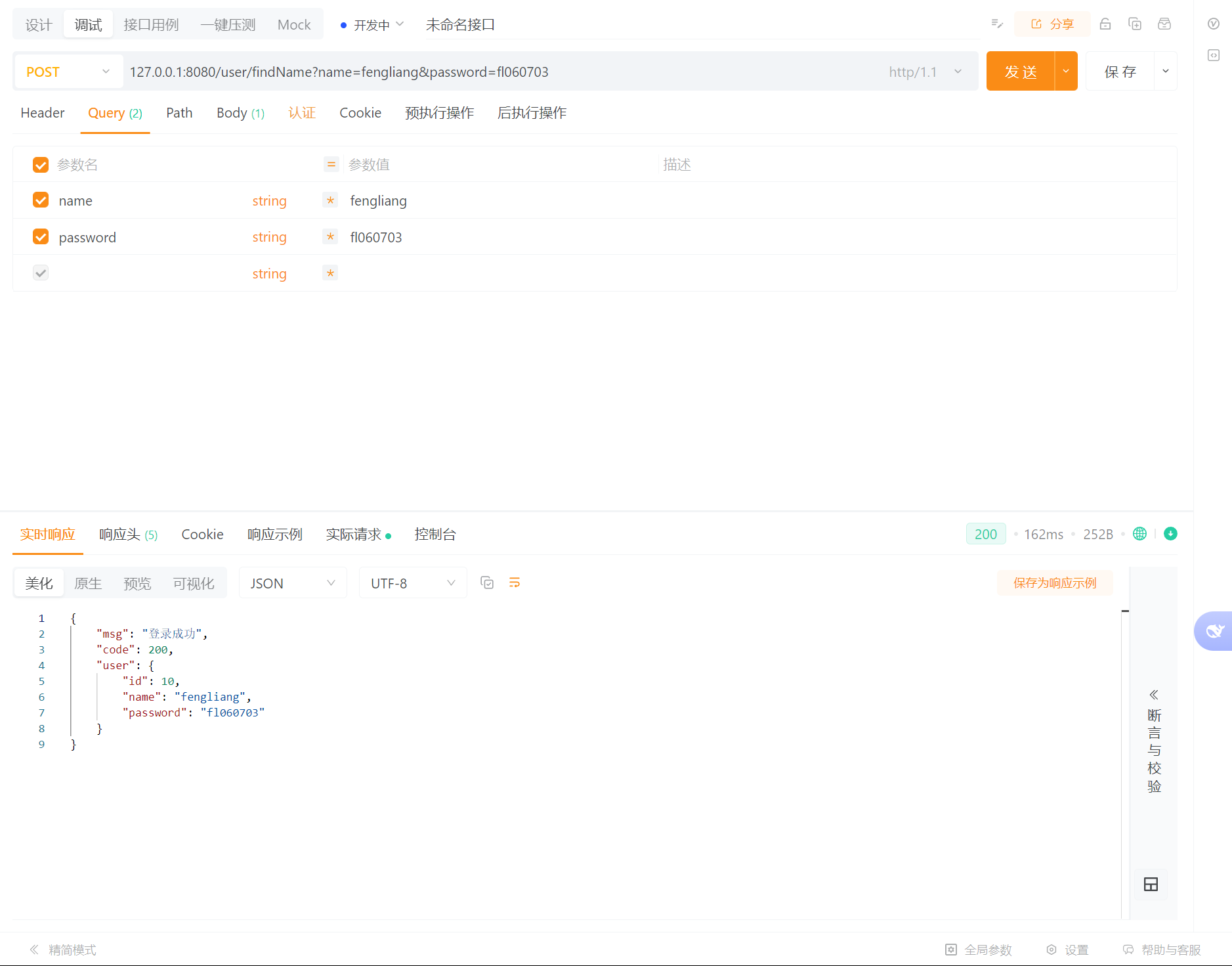Click the 分享 share button
This screenshot has height=966, width=1232.
tap(1053, 24)
